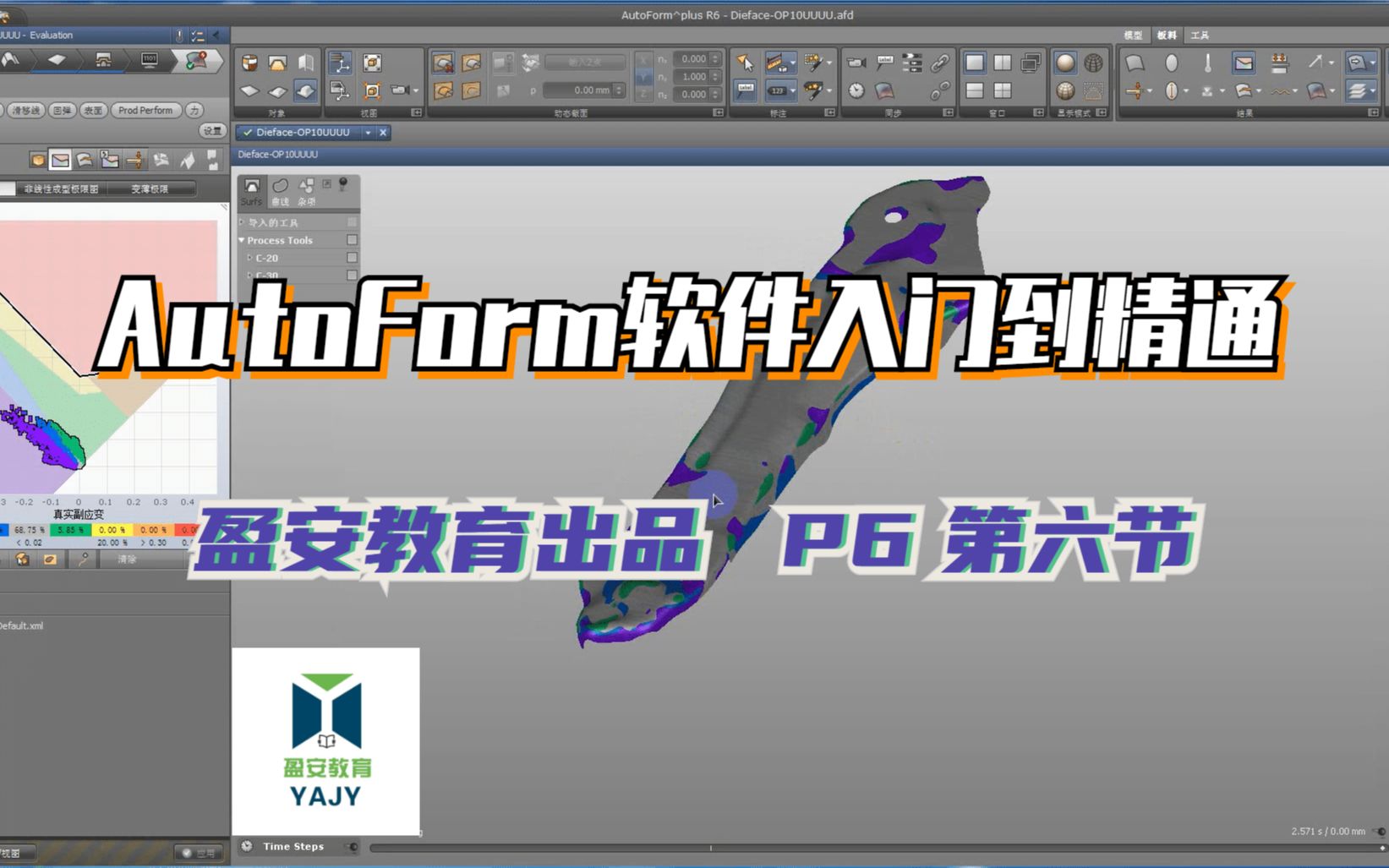Image resolution: width=1389 pixels, height=868 pixels.
Task: Toggle the Process Tools visibility checkbox
Action: click(x=353, y=240)
